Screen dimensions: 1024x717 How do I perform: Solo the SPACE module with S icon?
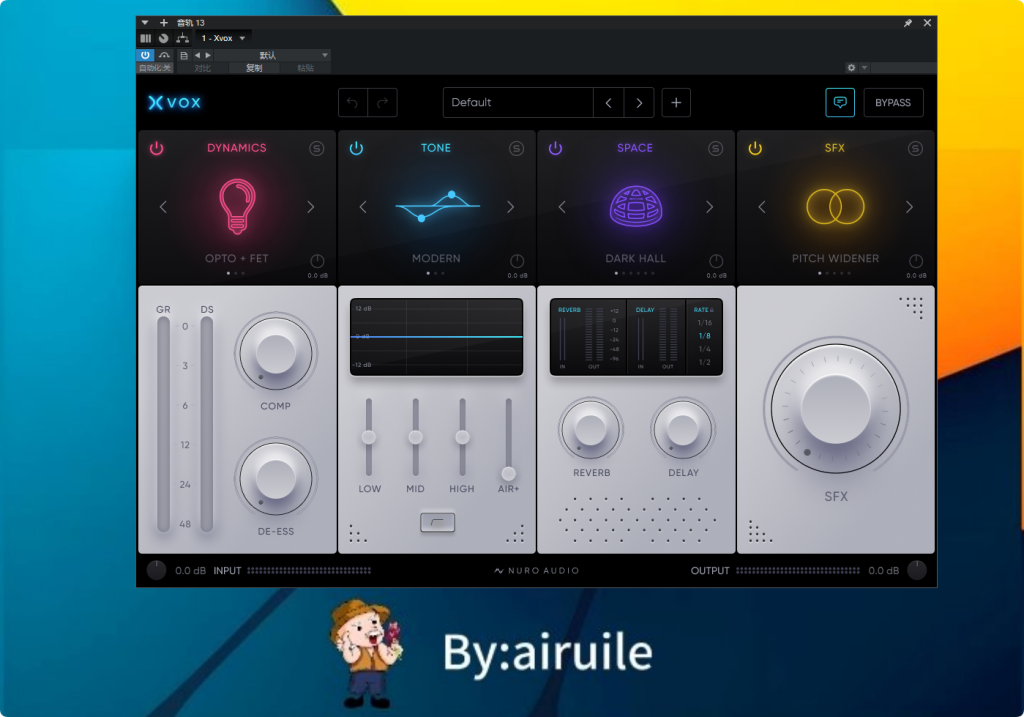[716, 148]
